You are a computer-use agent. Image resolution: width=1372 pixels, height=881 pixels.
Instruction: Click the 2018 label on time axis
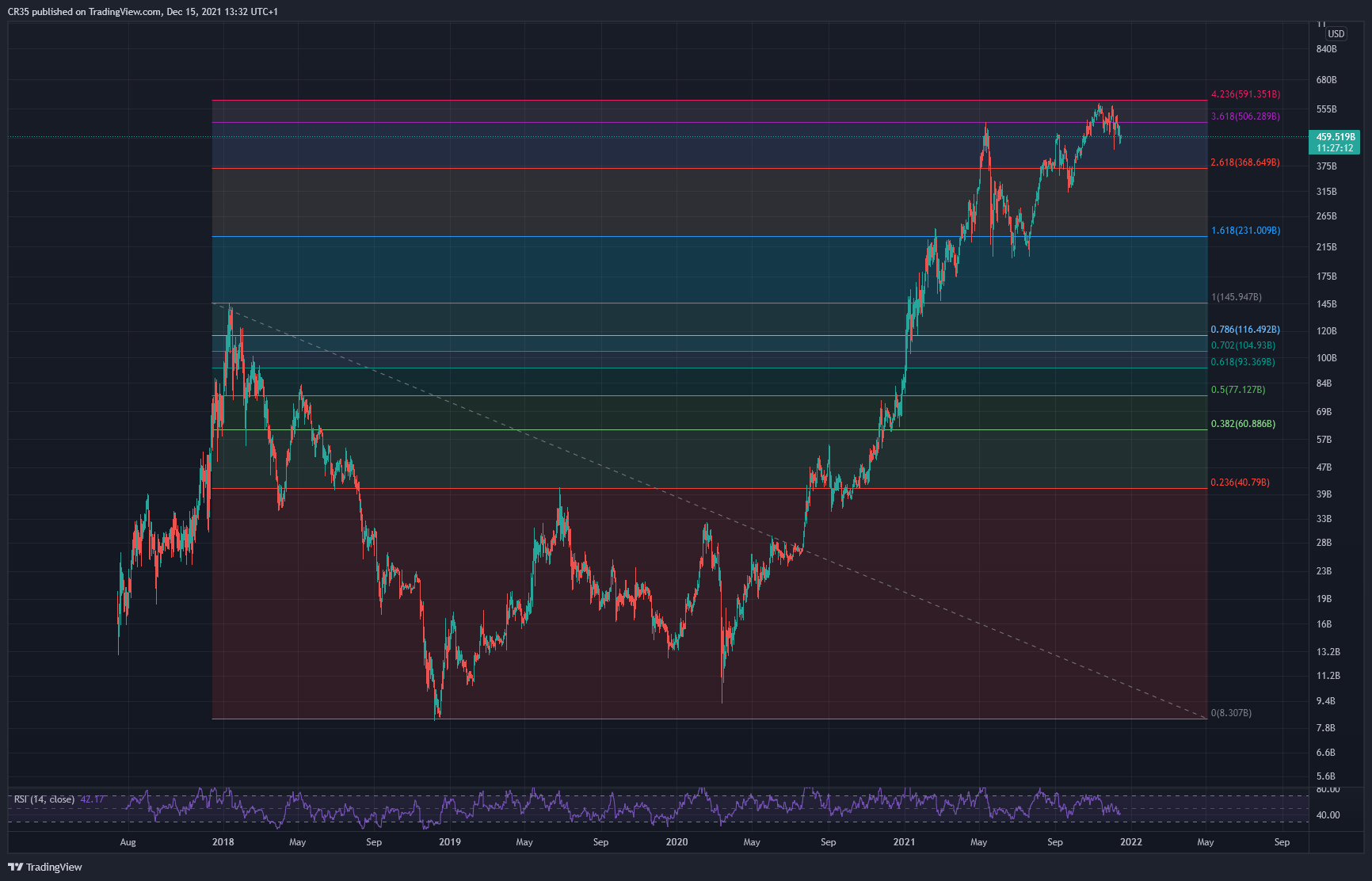tap(223, 842)
